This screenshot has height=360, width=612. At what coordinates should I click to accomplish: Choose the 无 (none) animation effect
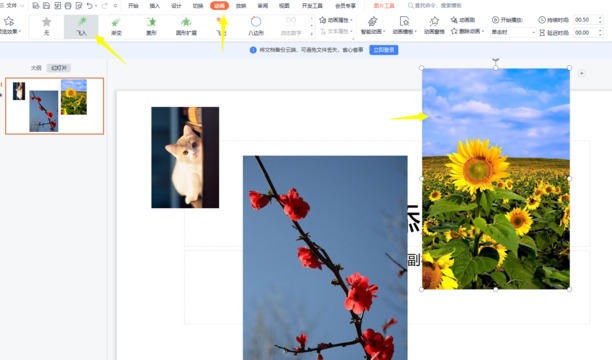(x=46, y=27)
